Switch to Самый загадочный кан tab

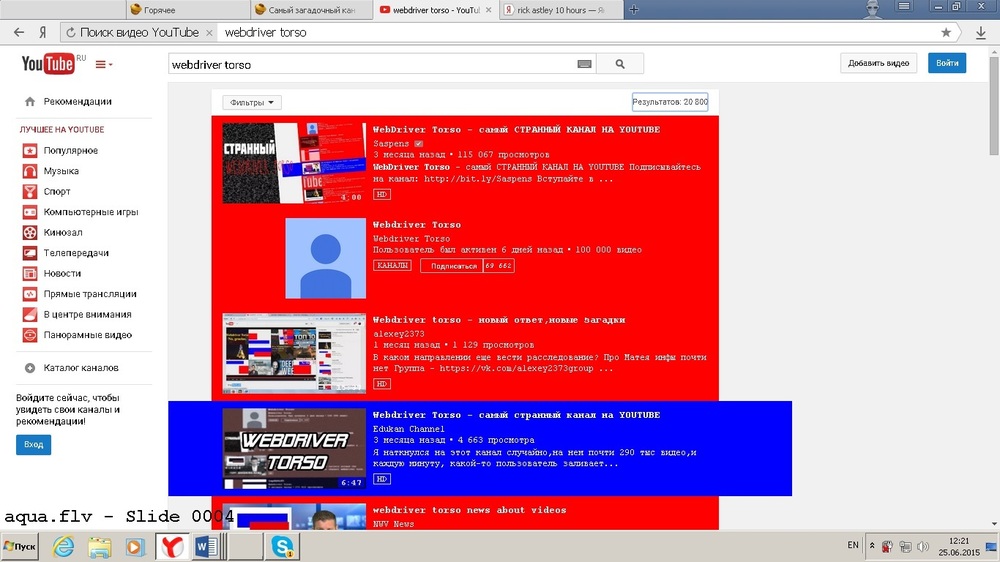pyautogui.click(x=311, y=10)
